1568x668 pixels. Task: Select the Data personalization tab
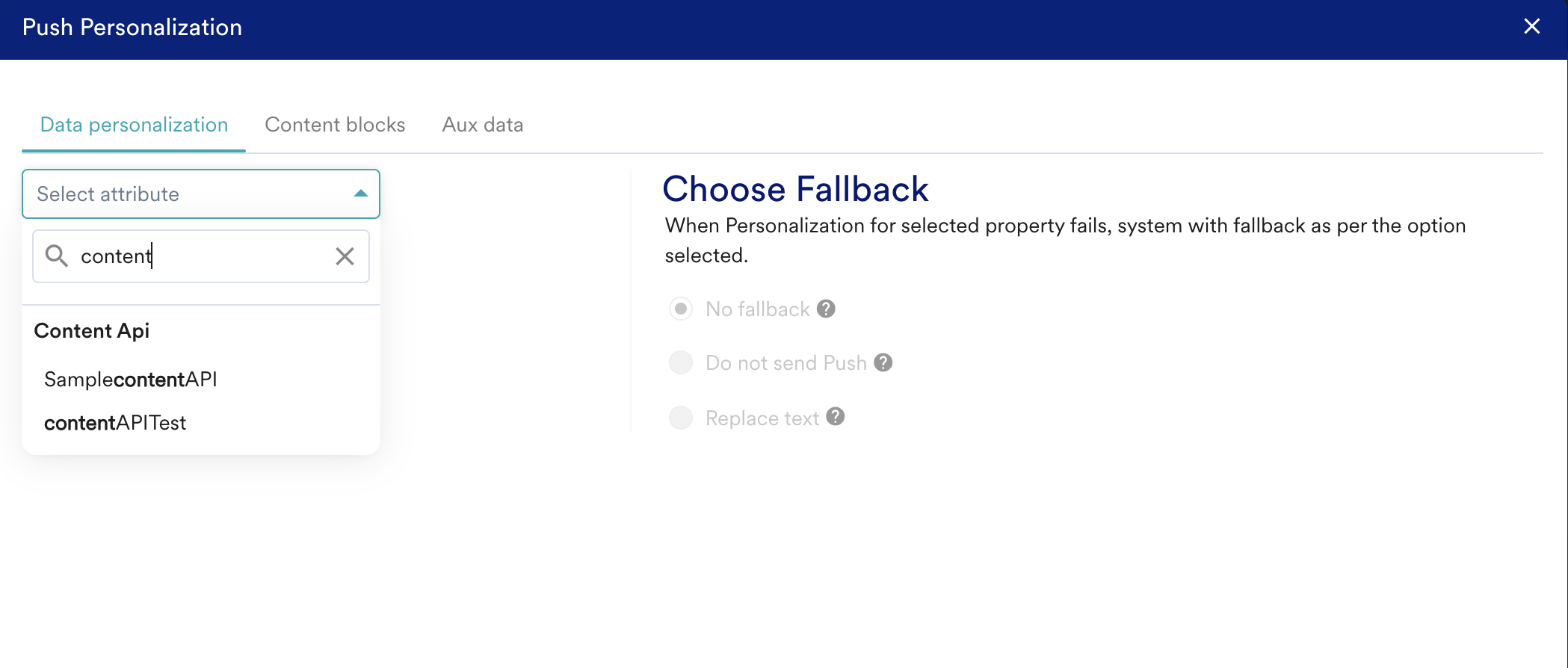135,125
